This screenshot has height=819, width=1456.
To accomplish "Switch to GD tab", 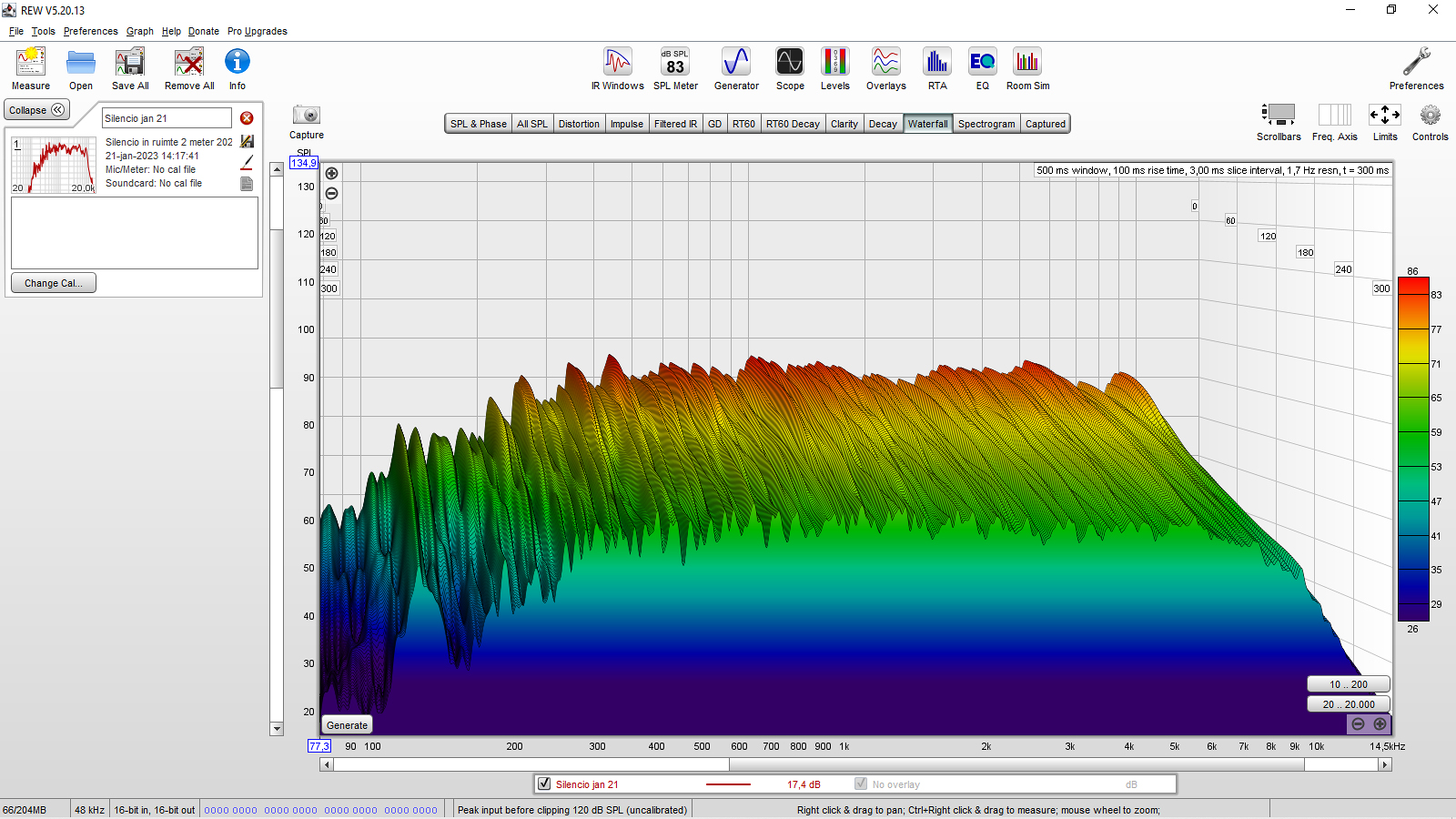I will click(x=714, y=124).
